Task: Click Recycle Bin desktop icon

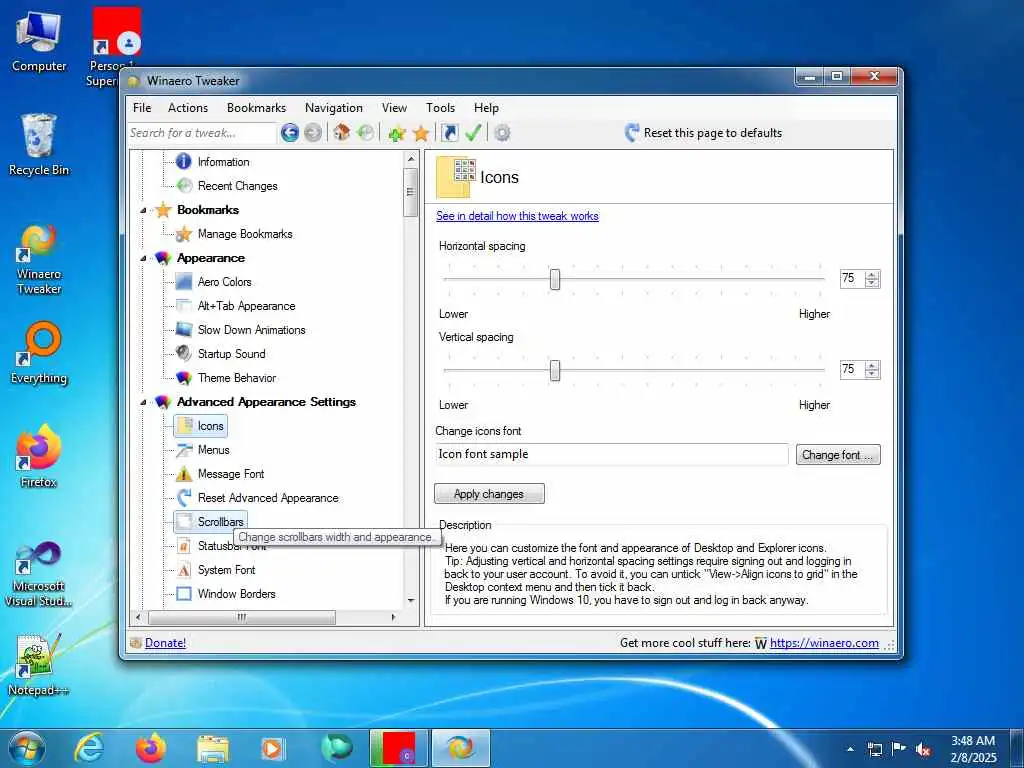Action: [39, 145]
